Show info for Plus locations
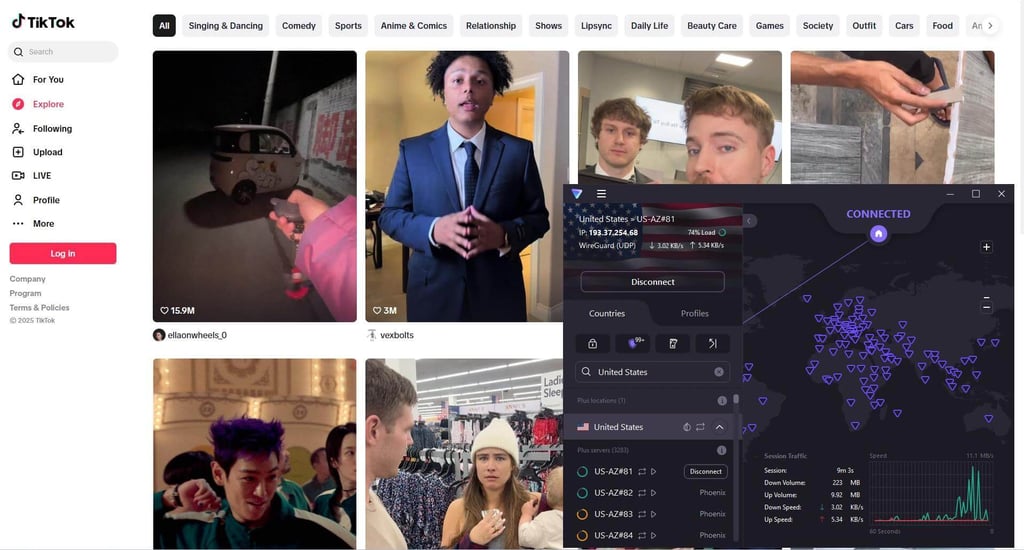This screenshot has height=550, width=1024. click(x=722, y=400)
